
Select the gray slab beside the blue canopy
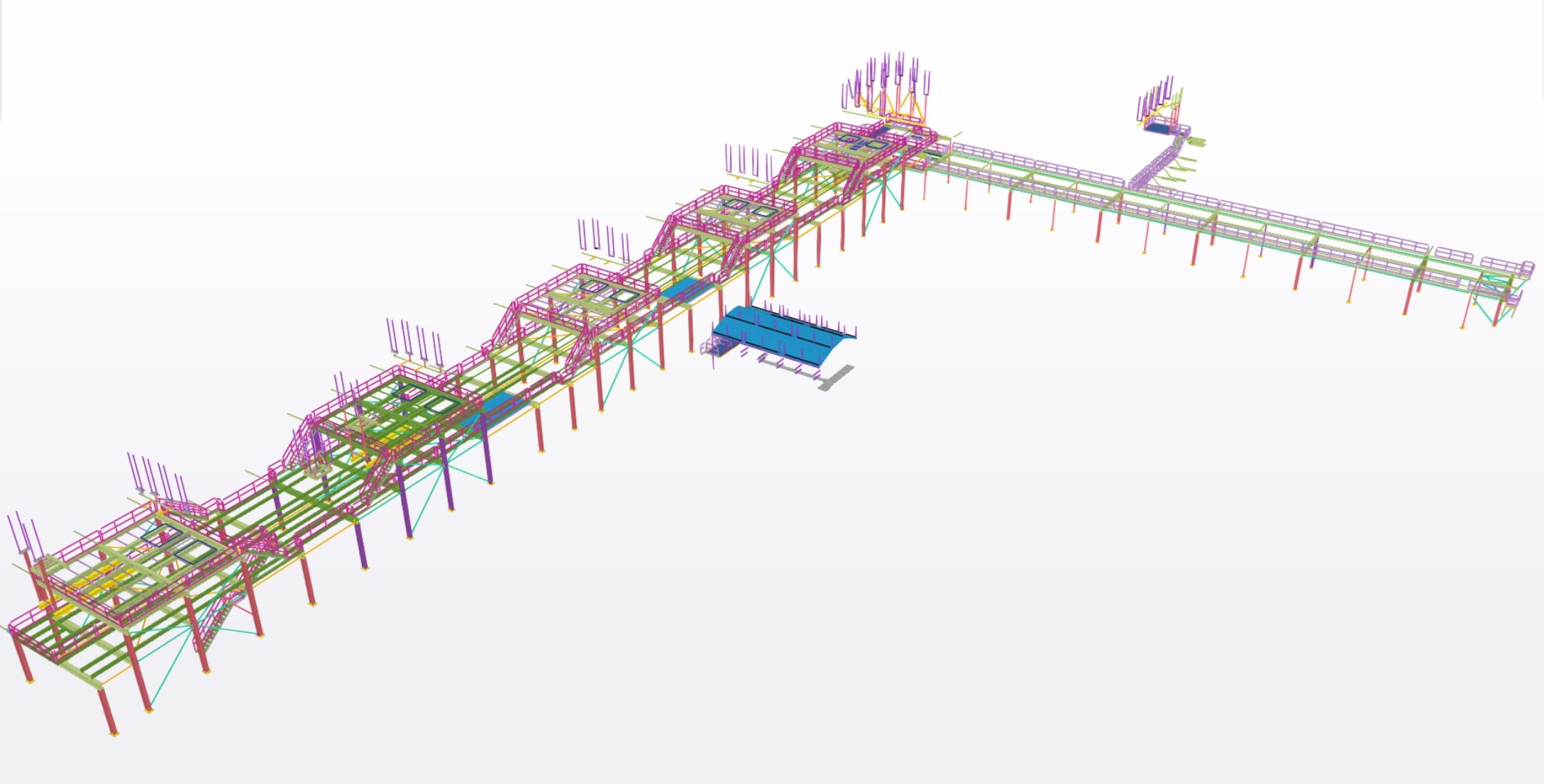(x=836, y=378)
